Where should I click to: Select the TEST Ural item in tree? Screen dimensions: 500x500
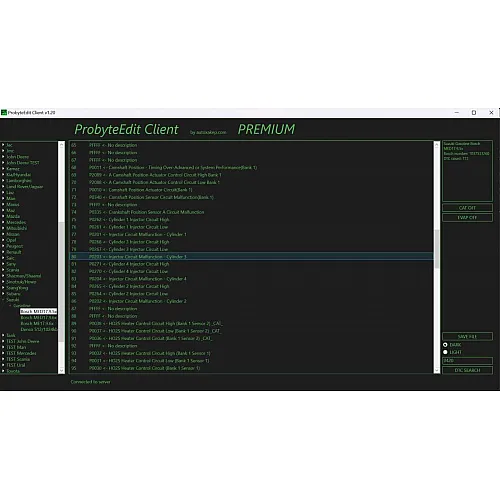pos(16,365)
